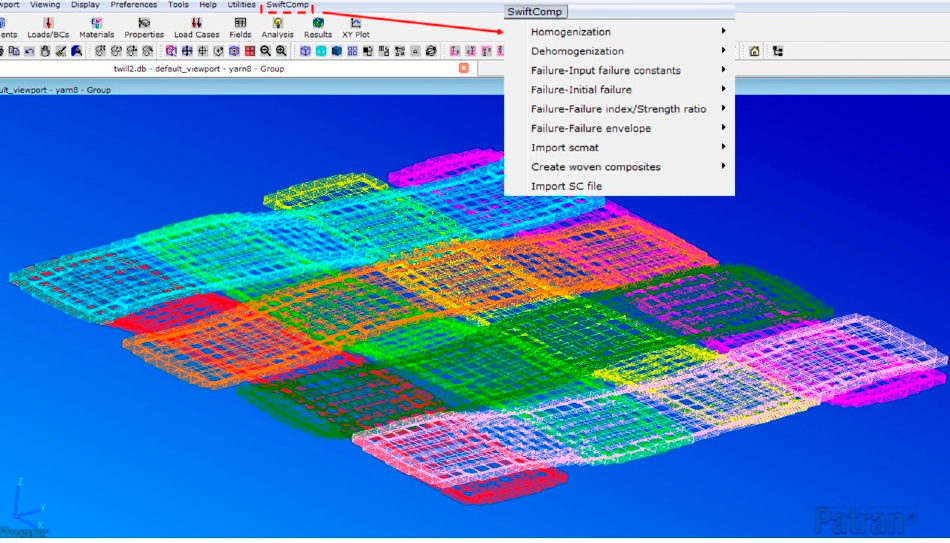Screen dimensions: 950x543
Task: Open the Analysis application lightbulb icon
Action: click(277, 23)
